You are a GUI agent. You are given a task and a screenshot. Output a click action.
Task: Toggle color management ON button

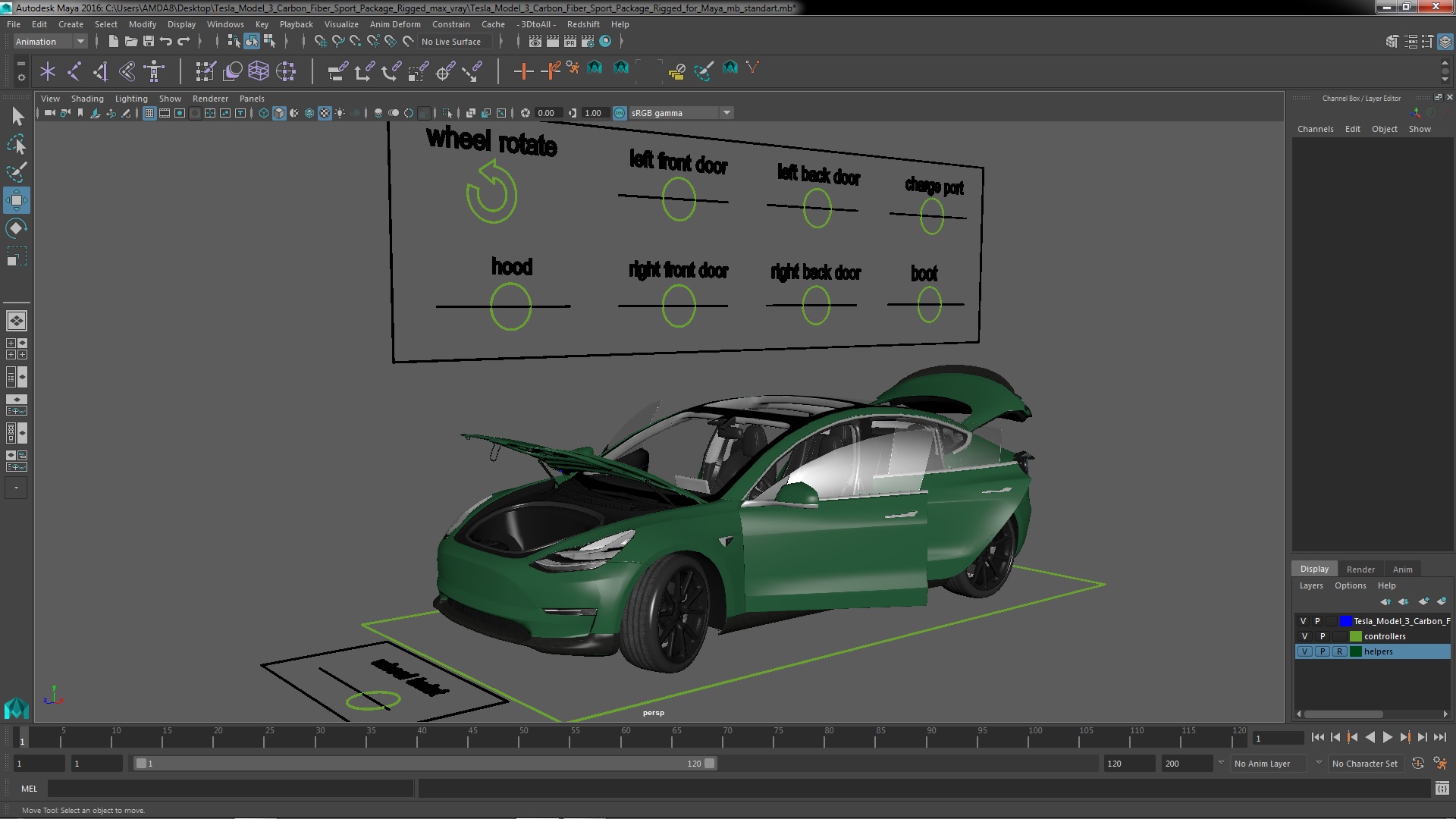(620, 113)
